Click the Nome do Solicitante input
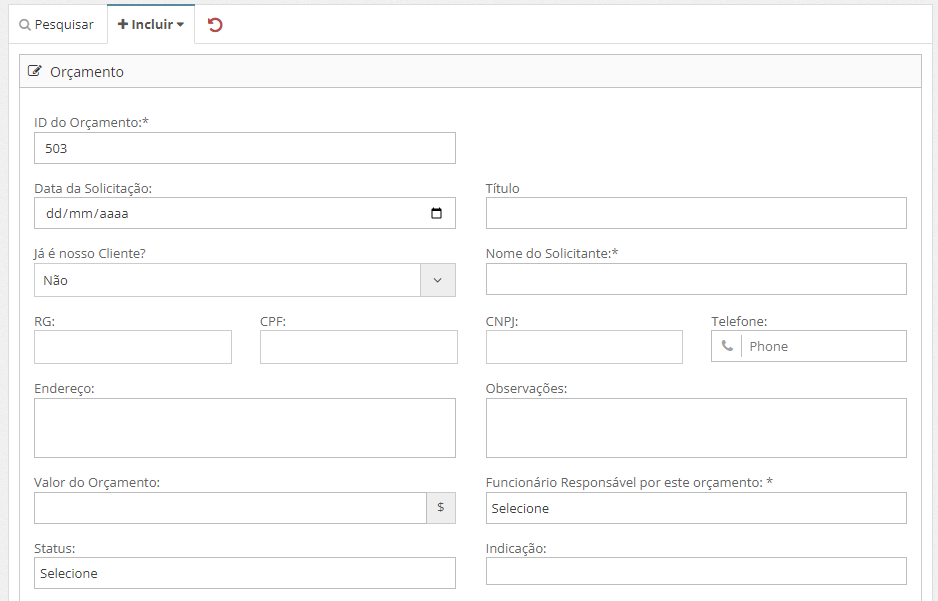 pyautogui.click(x=696, y=279)
